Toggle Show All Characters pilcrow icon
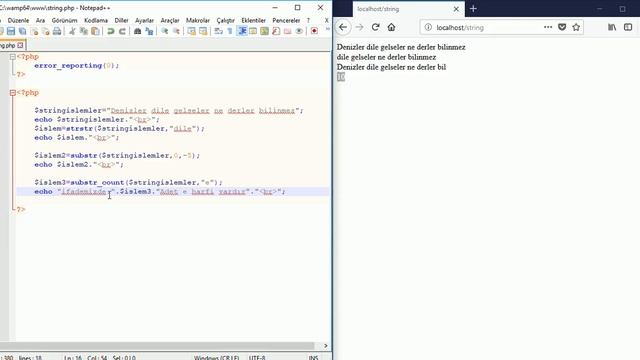Viewport: 640px width, 360px height. [230, 31]
